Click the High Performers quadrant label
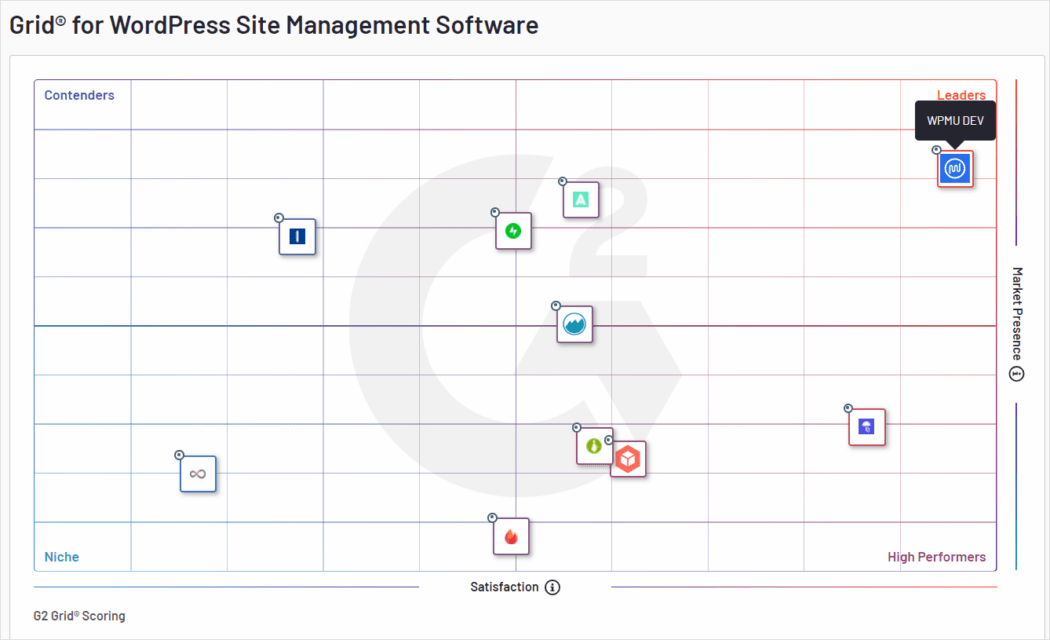1050x640 pixels. pos(936,557)
